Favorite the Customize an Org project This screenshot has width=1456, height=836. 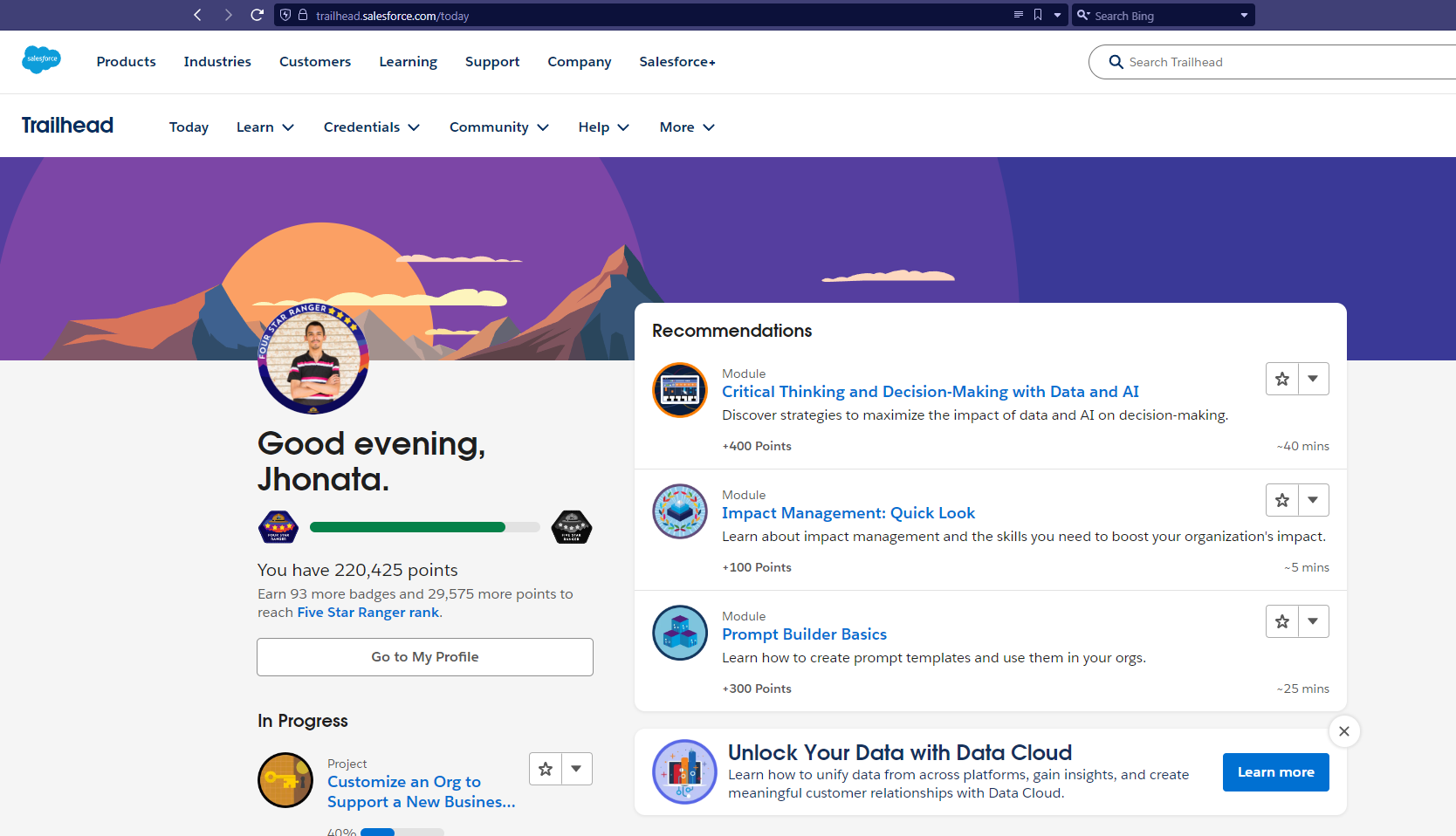[x=546, y=769]
